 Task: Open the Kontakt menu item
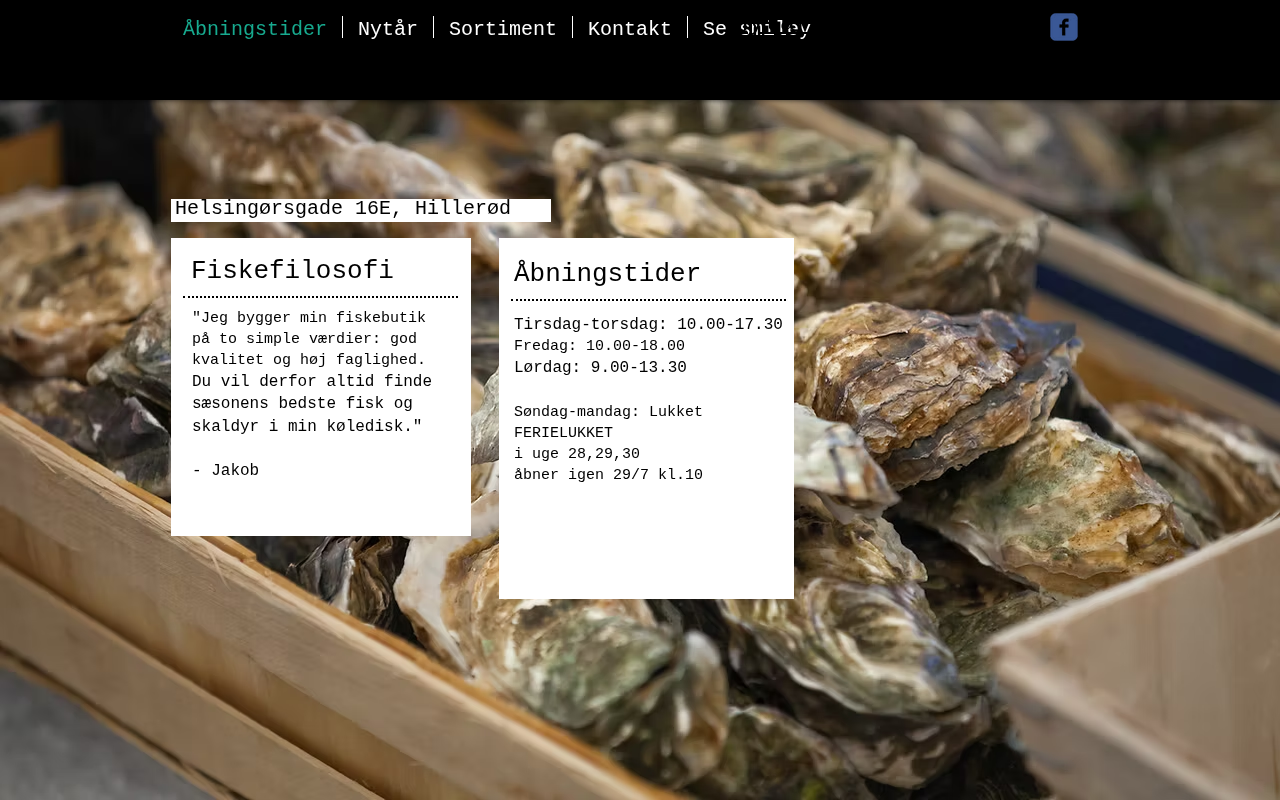630,29
